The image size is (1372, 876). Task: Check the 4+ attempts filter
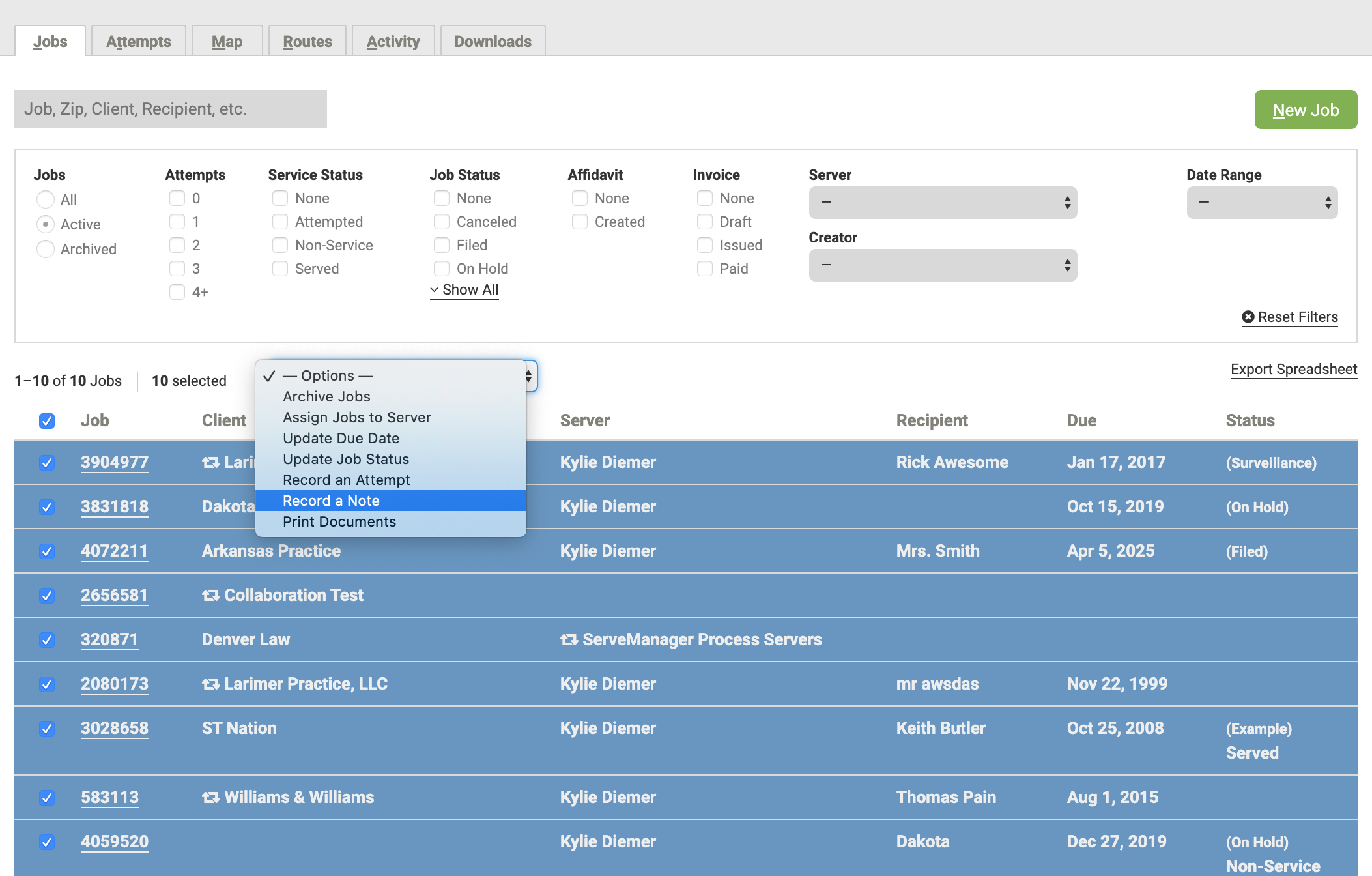(x=177, y=292)
